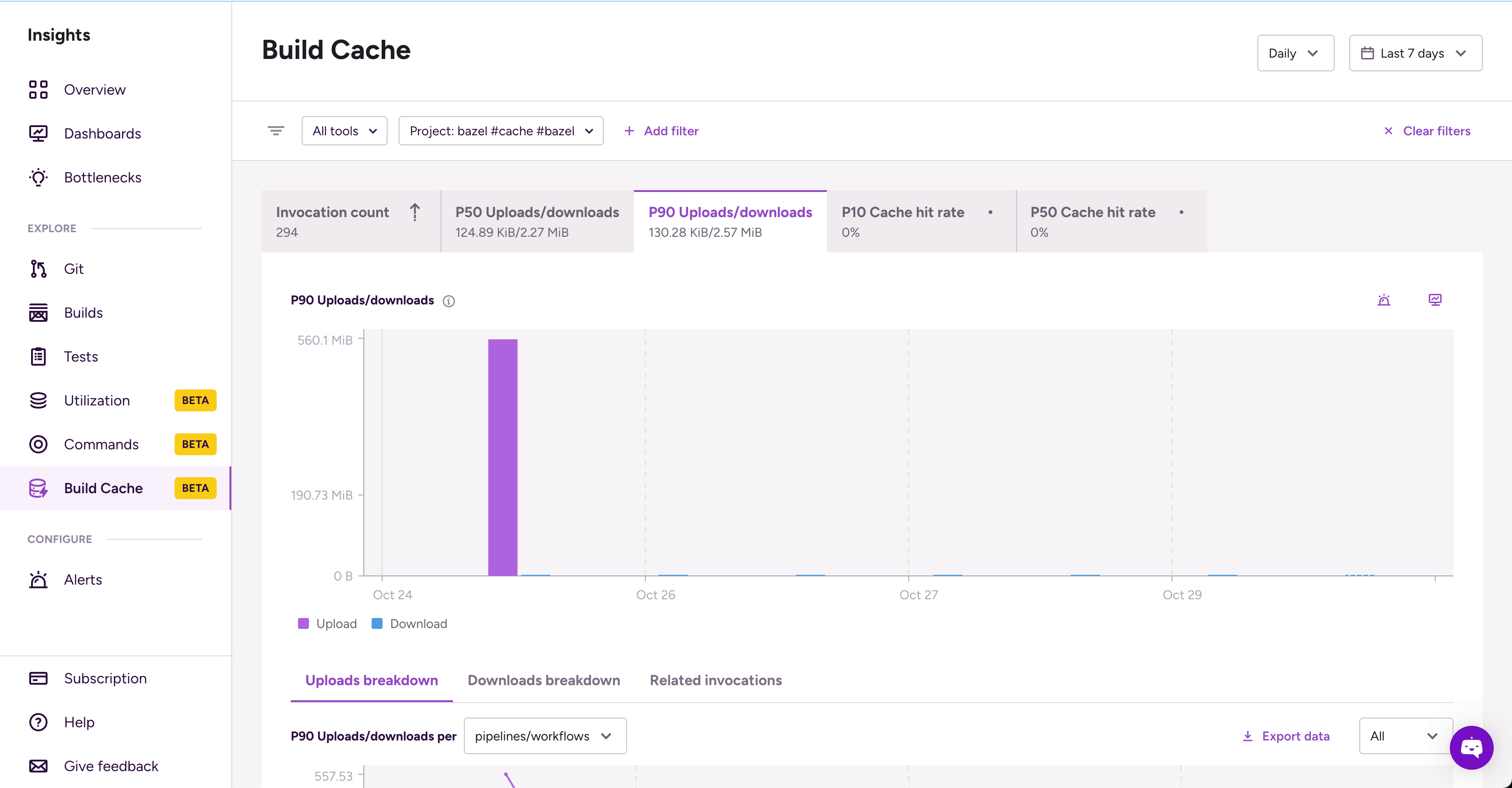Screen dimensions: 1512x788
Task: Click the add to dashboard icon
Action: point(1434,300)
